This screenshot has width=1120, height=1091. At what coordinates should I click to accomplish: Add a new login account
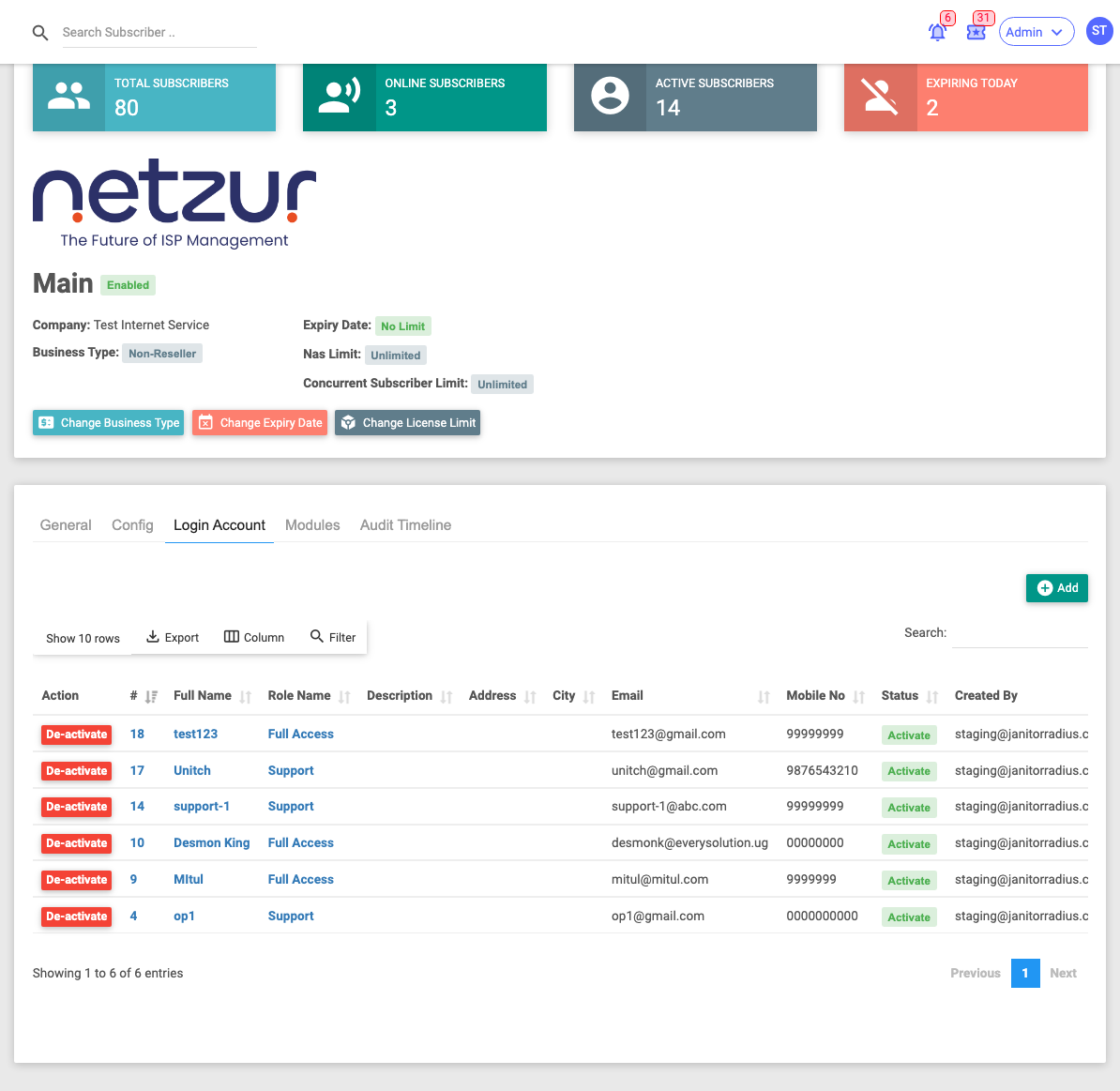tap(1057, 588)
